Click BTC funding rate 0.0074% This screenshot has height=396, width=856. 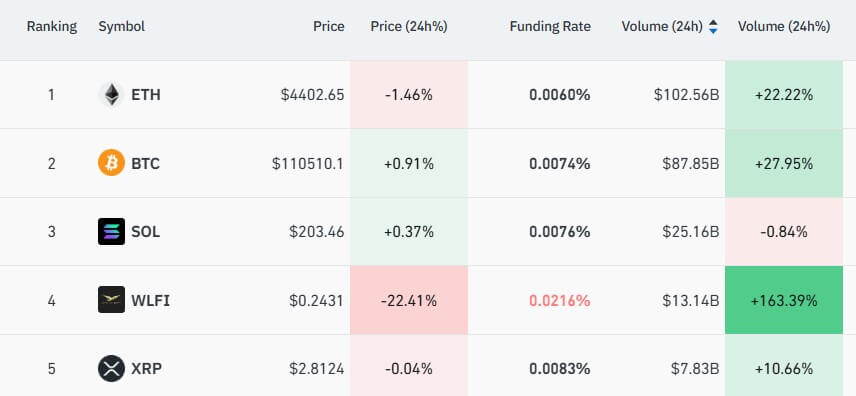click(560, 163)
